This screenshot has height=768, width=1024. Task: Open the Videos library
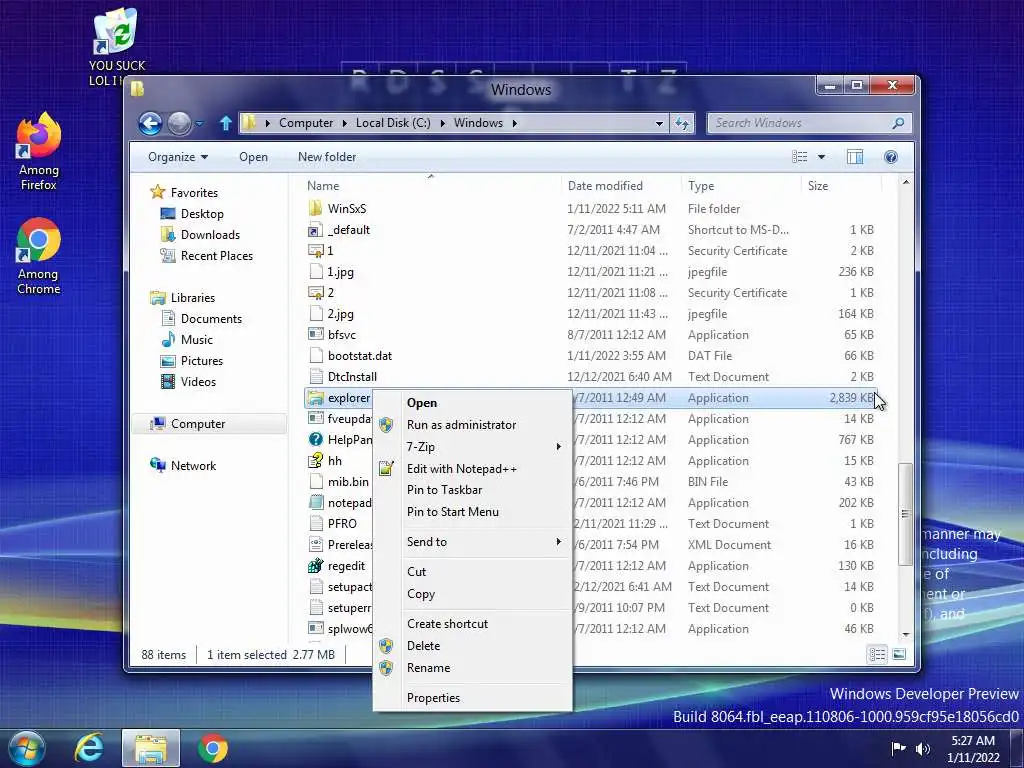click(x=188, y=381)
